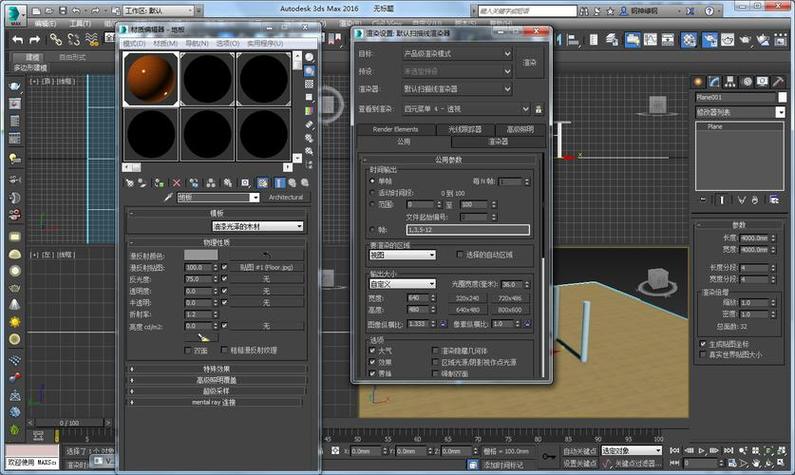Click the 漫反射颜色 diffuse color swatch
The width and height of the screenshot is (795, 475).
click(x=200, y=255)
